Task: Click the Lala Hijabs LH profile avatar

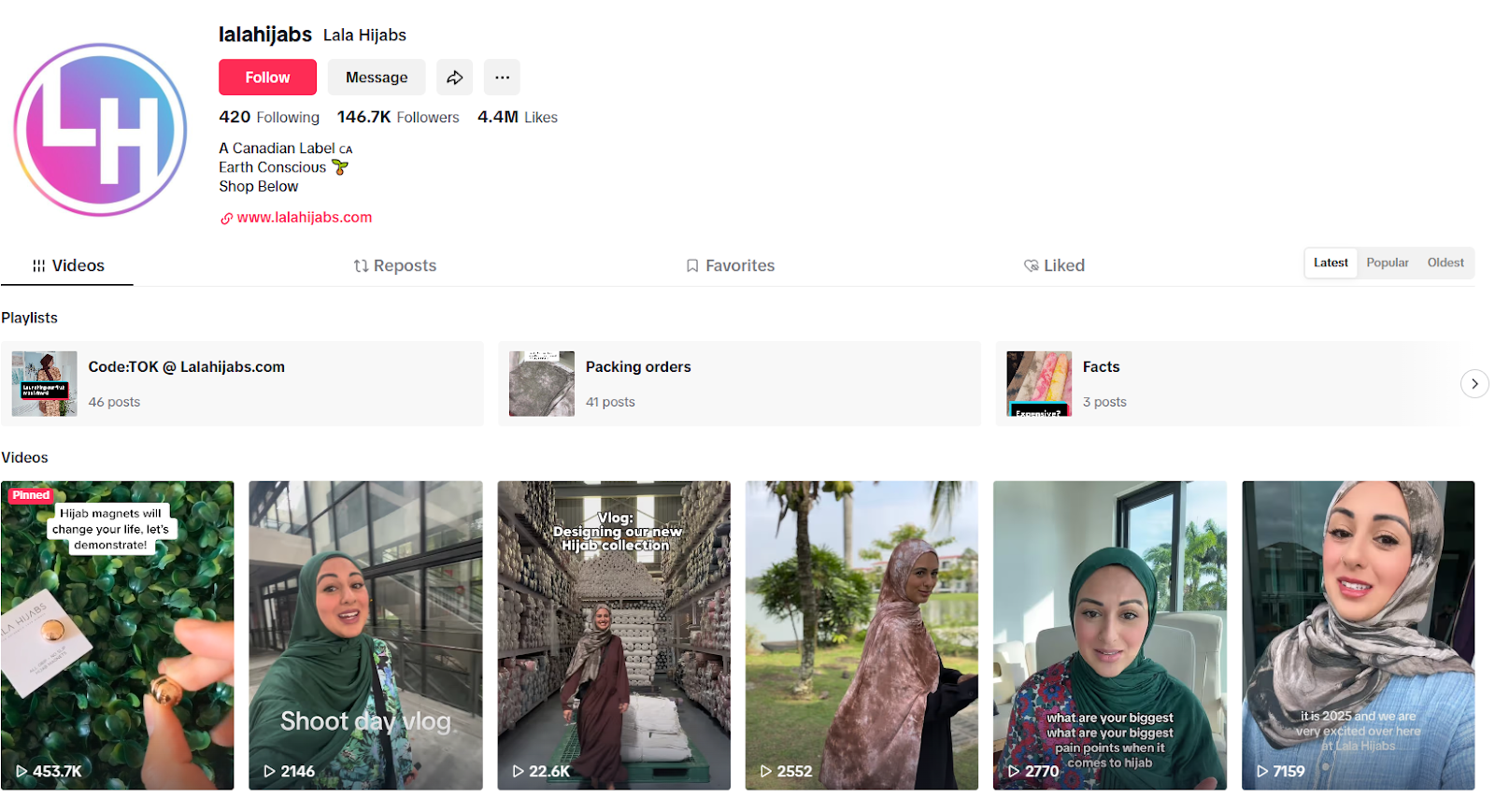Action: [x=100, y=130]
